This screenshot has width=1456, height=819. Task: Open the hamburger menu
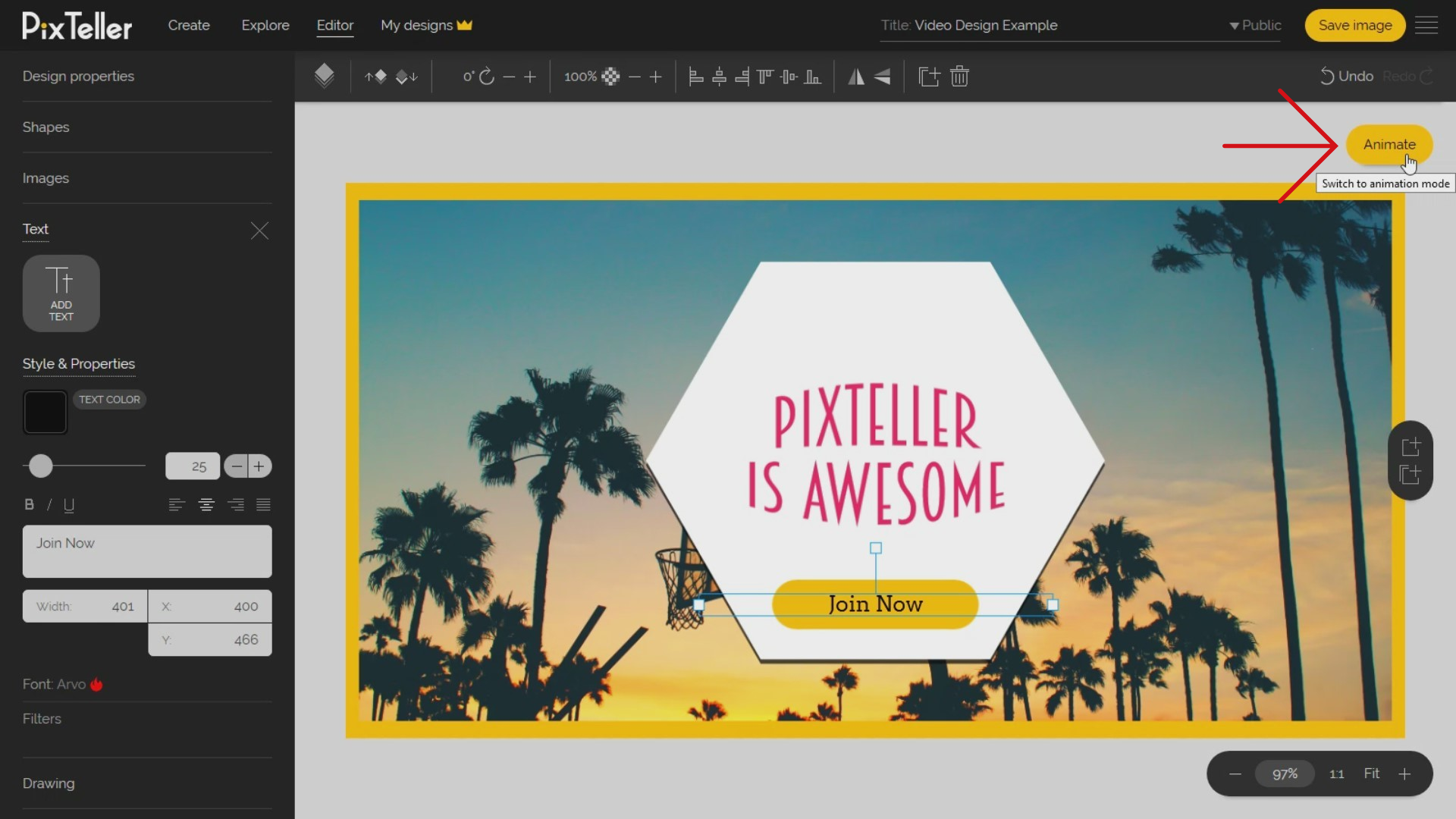(1426, 25)
